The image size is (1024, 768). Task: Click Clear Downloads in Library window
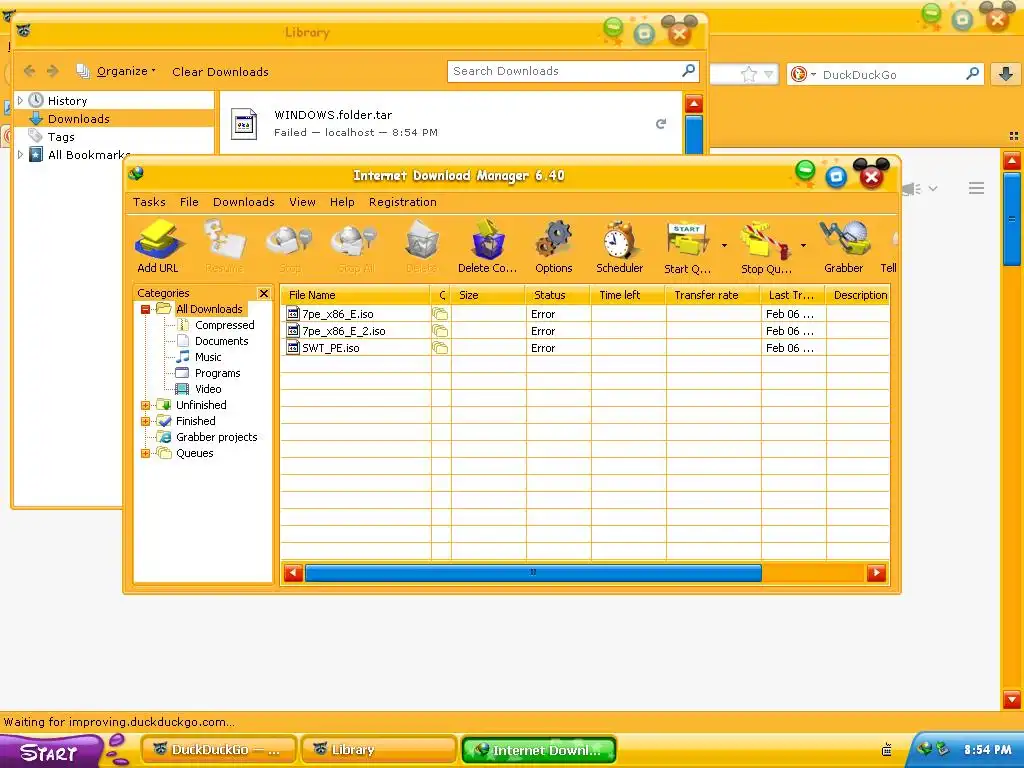[x=220, y=72]
